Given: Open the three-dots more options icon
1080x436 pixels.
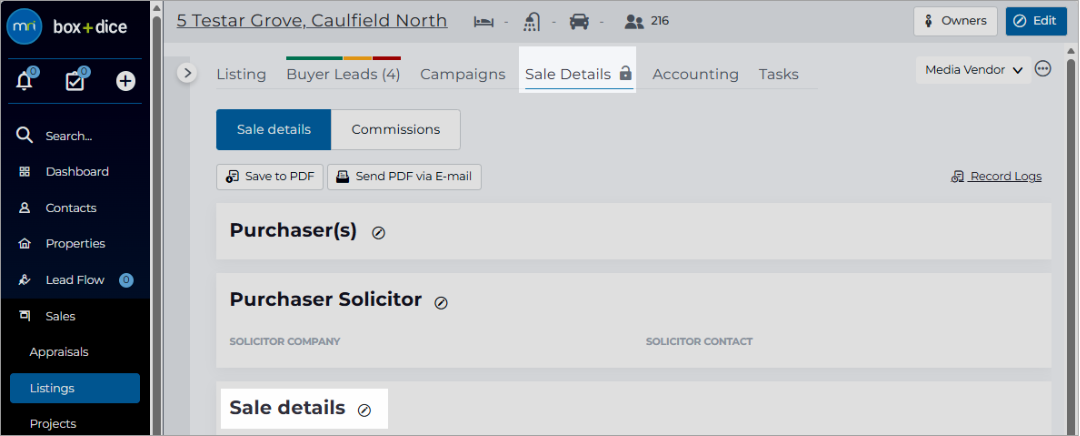Looking at the screenshot, I should [x=1043, y=69].
